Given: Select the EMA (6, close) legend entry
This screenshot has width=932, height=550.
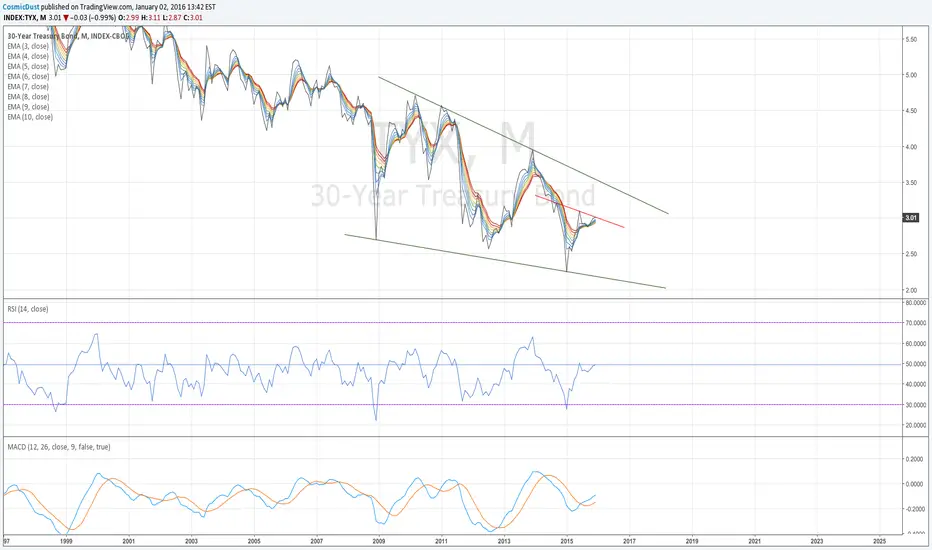Looking at the screenshot, I should click(x=28, y=77).
